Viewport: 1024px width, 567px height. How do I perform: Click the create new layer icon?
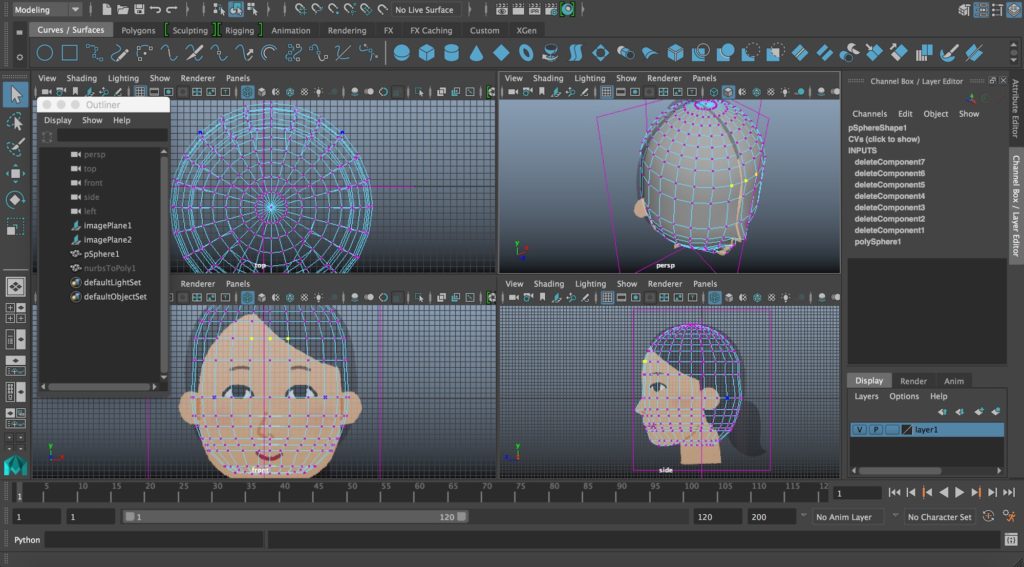tap(979, 412)
